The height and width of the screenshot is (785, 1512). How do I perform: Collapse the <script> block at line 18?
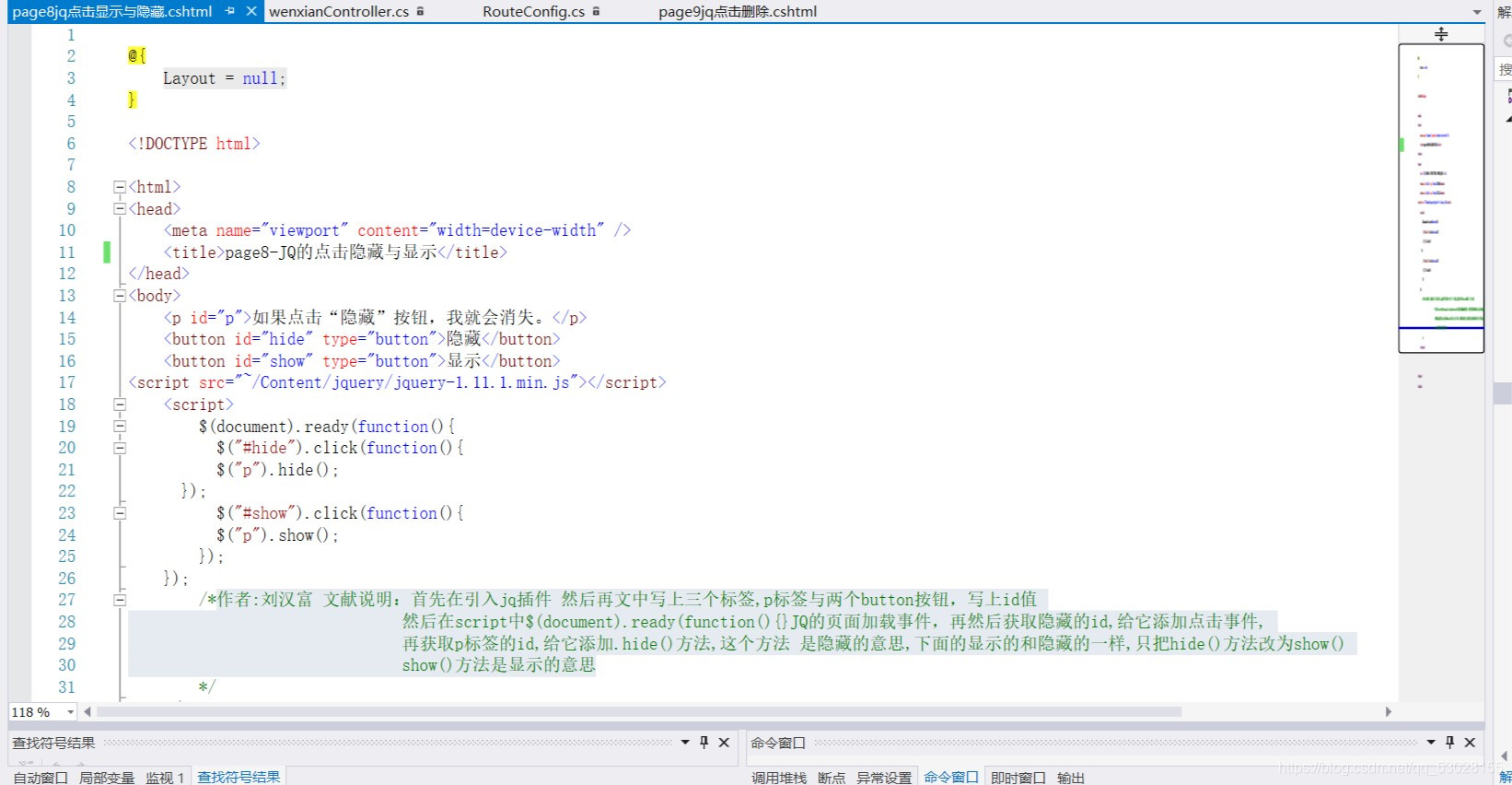click(x=120, y=404)
